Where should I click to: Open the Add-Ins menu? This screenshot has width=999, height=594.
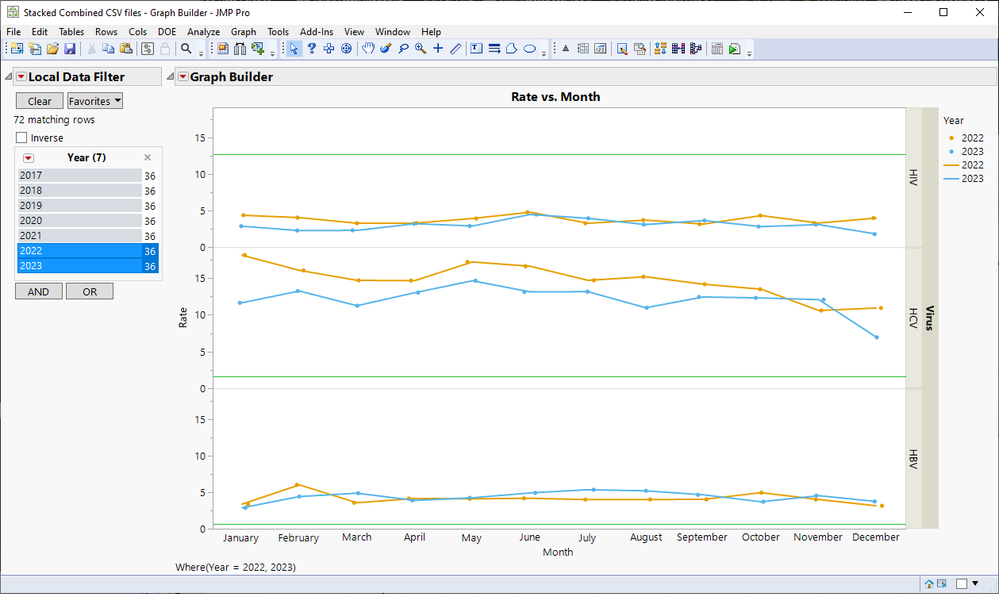coord(316,32)
